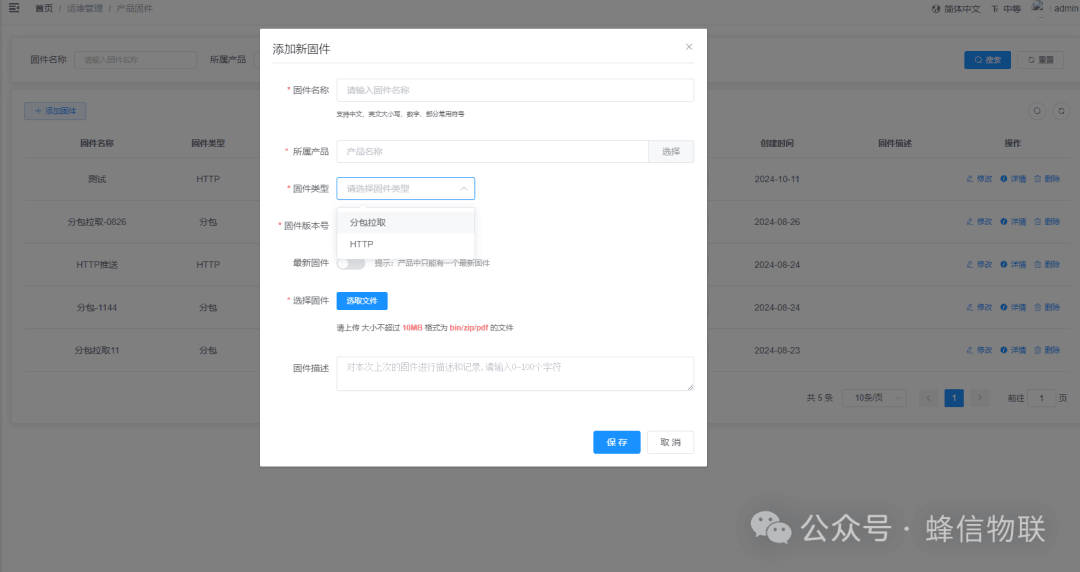This screenshot has height=572, width=1080.
Task: Open 详情 for the 测试 row
Action: click(x=1013, y=179)
